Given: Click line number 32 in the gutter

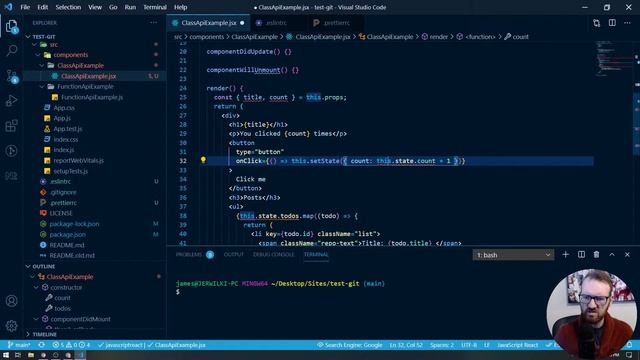Looking at the screenshot, I should coord(183,161).
